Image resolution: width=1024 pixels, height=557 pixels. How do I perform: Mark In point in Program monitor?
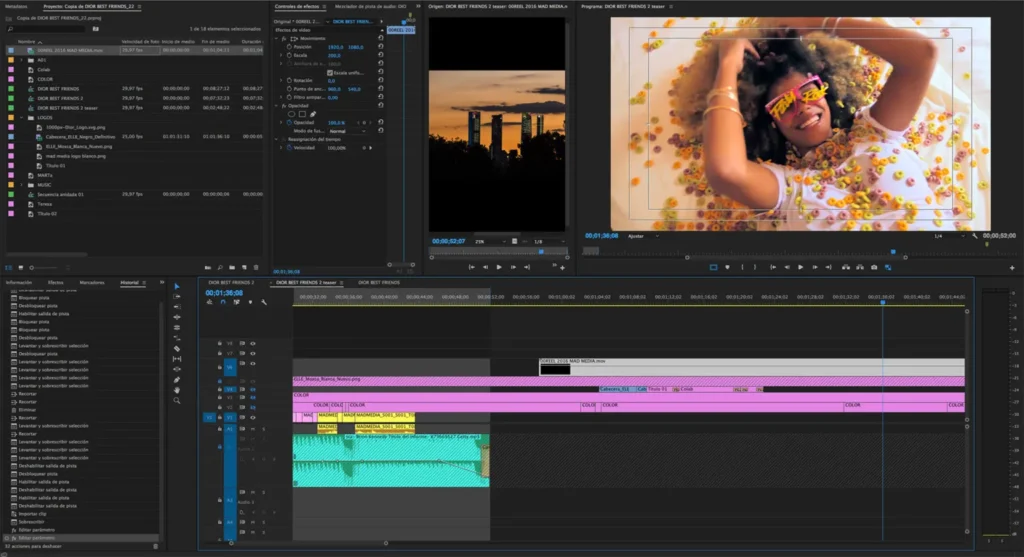(742, 267)
